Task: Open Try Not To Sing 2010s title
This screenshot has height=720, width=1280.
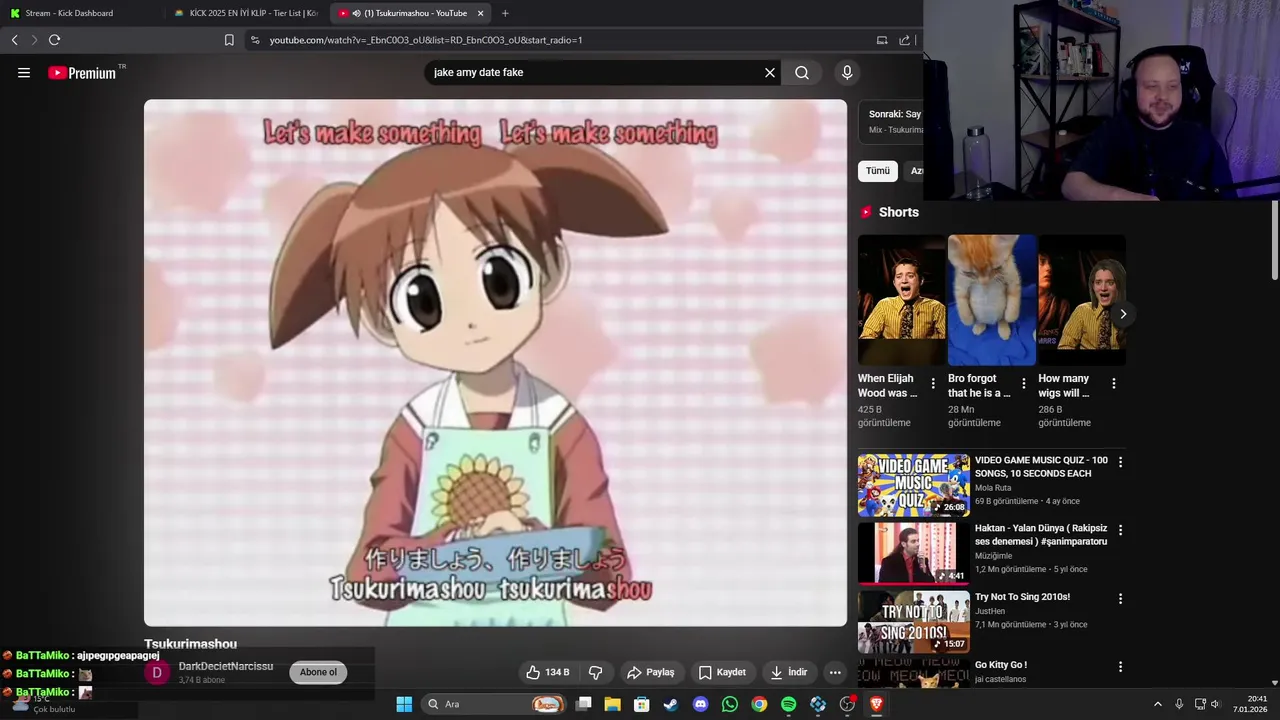Action: tap(1022, 597)
